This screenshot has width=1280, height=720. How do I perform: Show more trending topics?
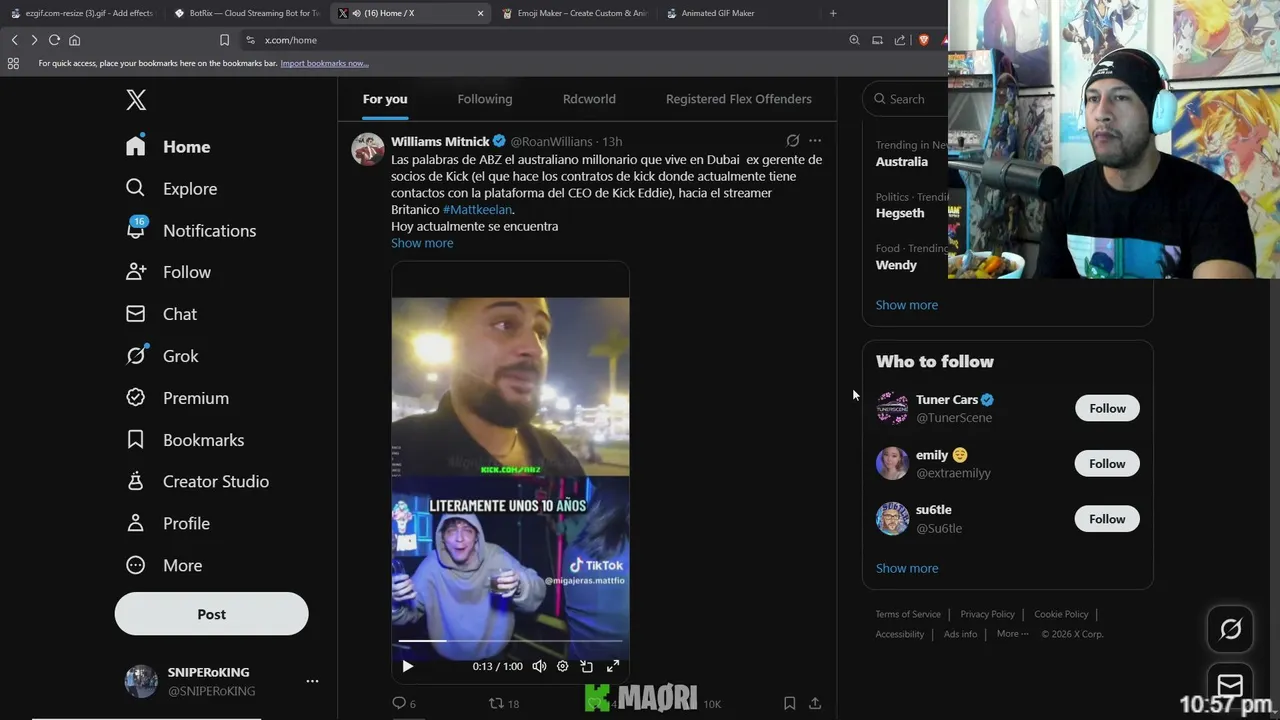pos(907,305)
